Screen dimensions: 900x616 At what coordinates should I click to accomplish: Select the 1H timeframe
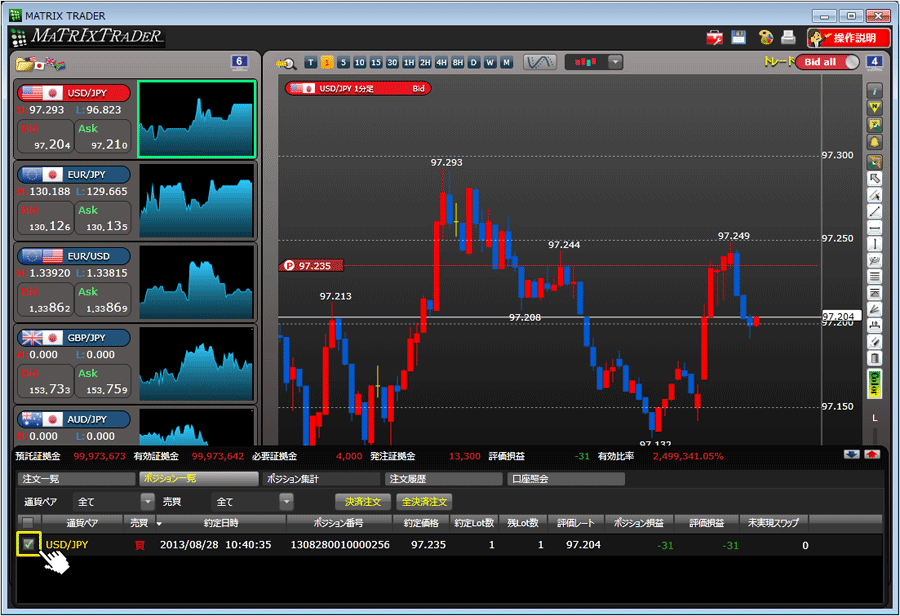click(409, 63)
